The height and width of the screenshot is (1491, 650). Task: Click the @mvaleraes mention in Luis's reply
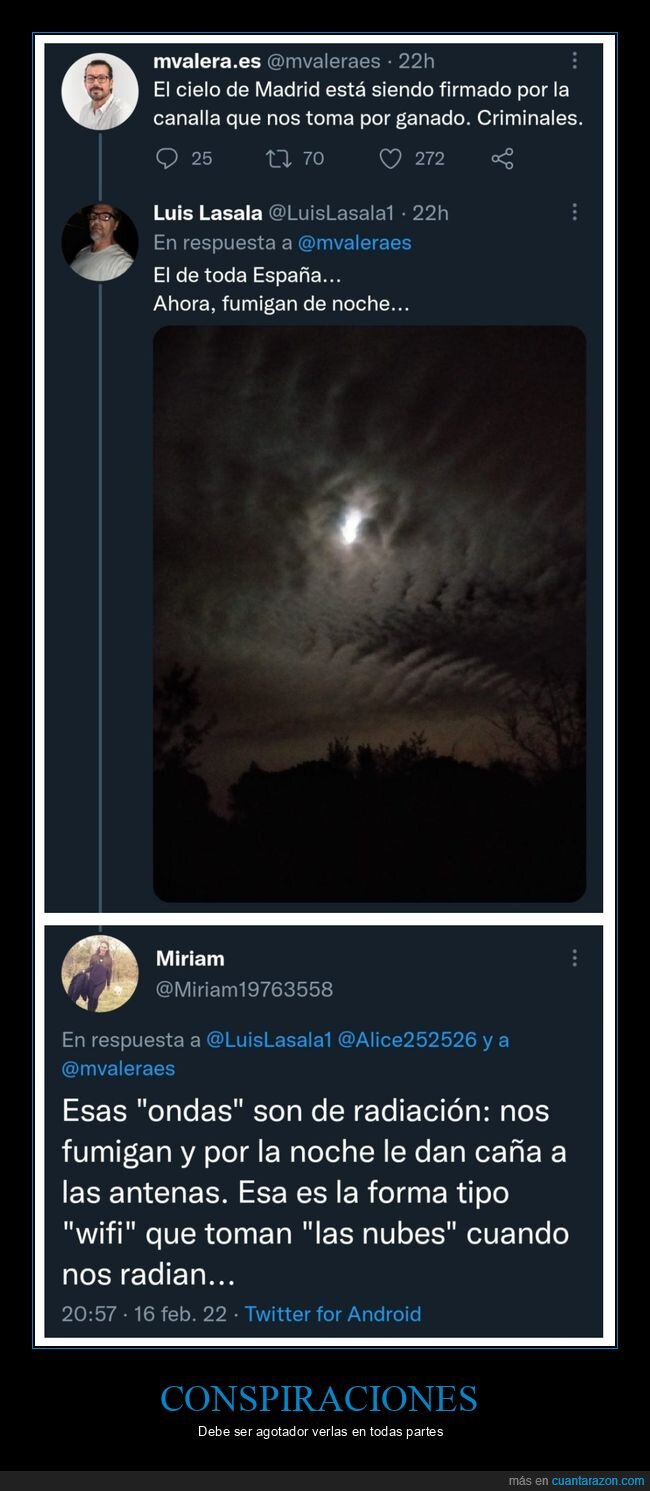(x=354, y=242)
